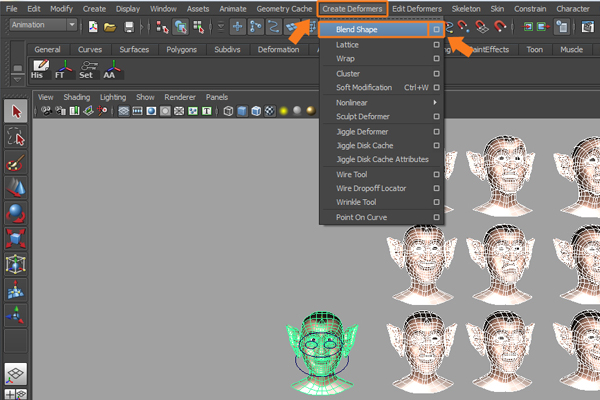Choose the Lasso select tool

click(16, 137)
